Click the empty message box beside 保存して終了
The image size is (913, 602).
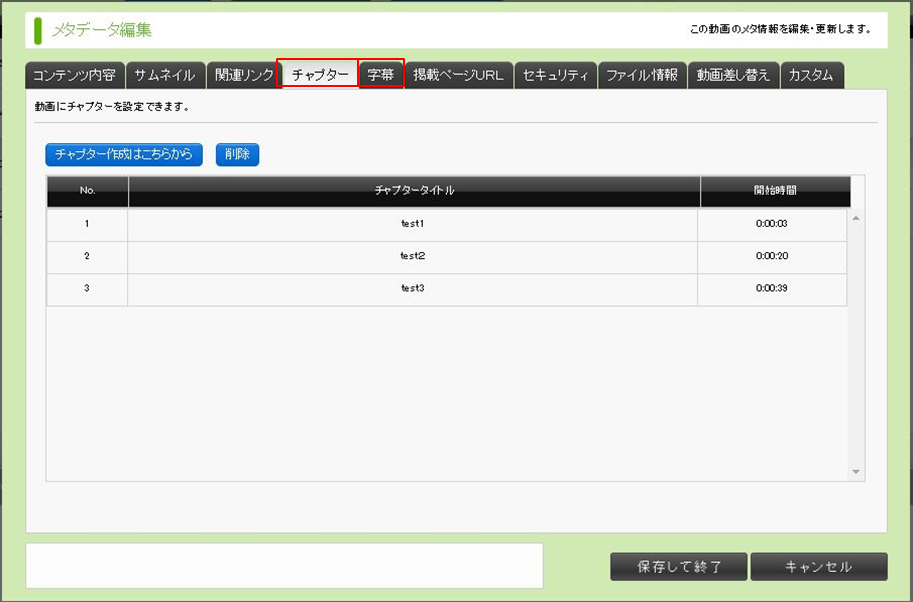click(284, 566)
